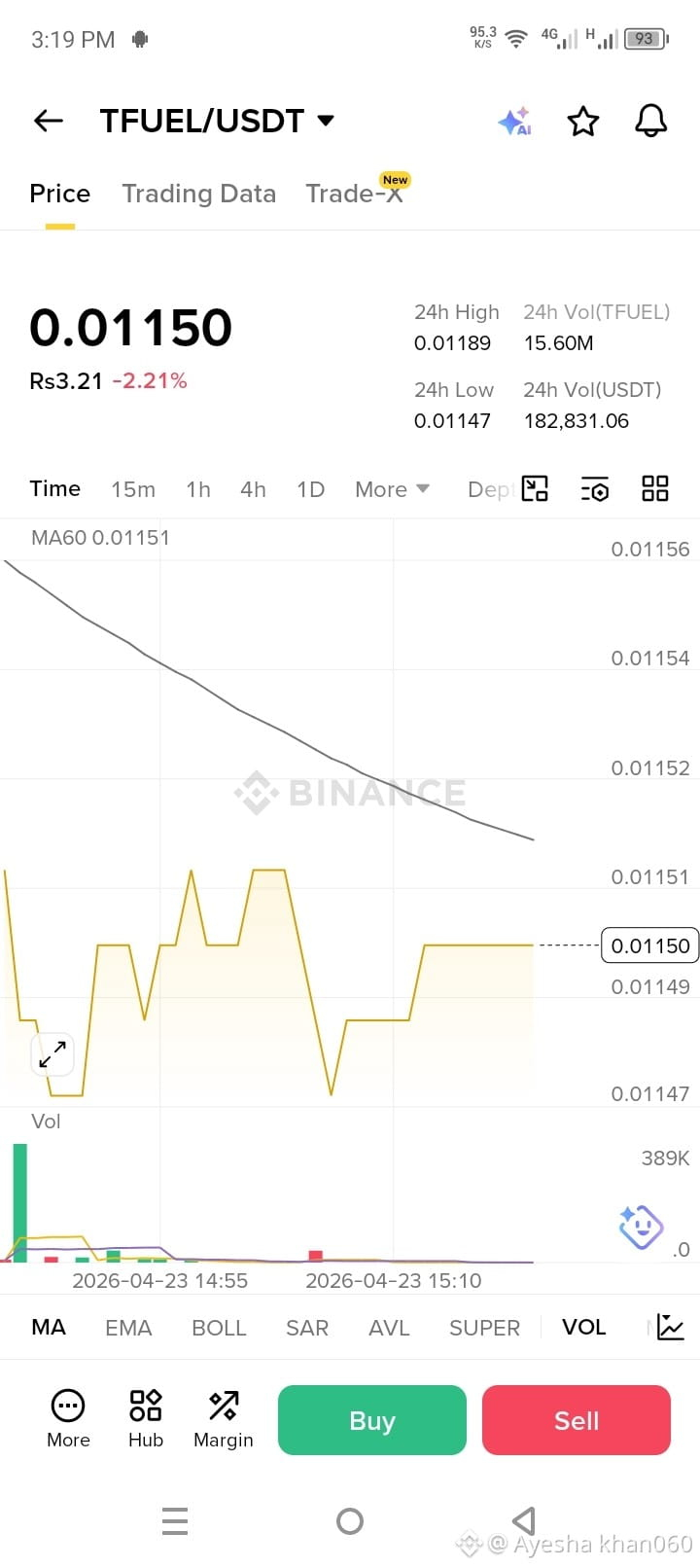700x1568 pixels.
Task: Expand chart to fullscreen with arrows icon
Action: click(52, 1054)
